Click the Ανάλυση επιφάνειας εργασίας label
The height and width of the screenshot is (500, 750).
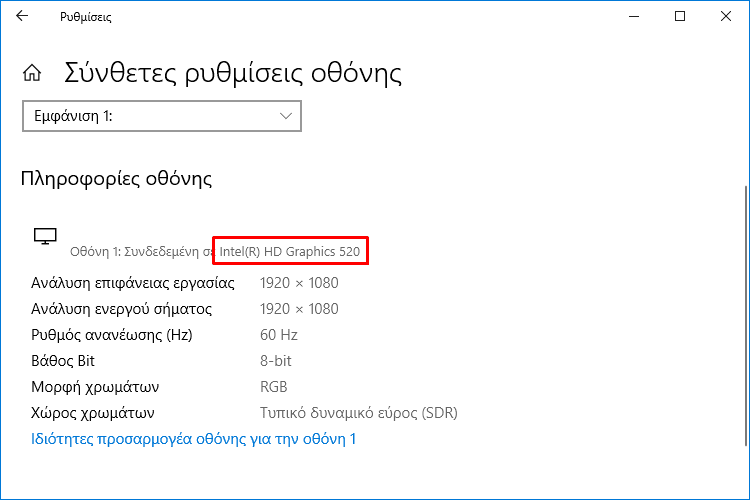(132, 283)
